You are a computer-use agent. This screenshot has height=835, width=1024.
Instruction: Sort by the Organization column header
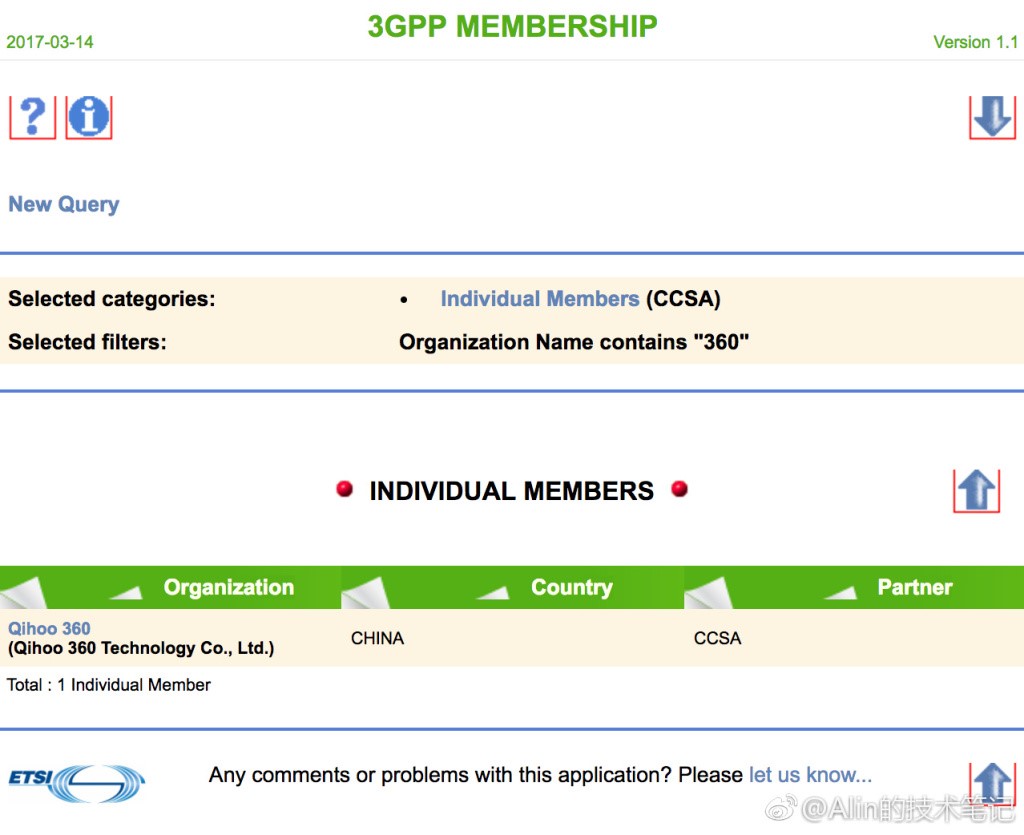(228, 588)
